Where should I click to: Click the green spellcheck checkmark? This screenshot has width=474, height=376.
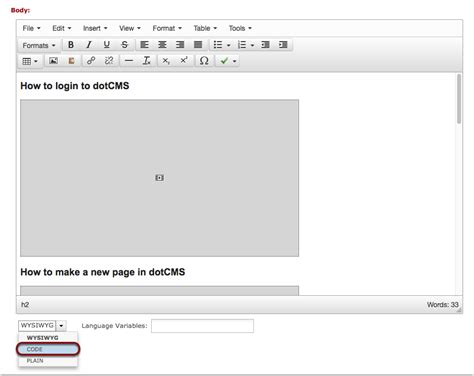click(x=224, y=61)
